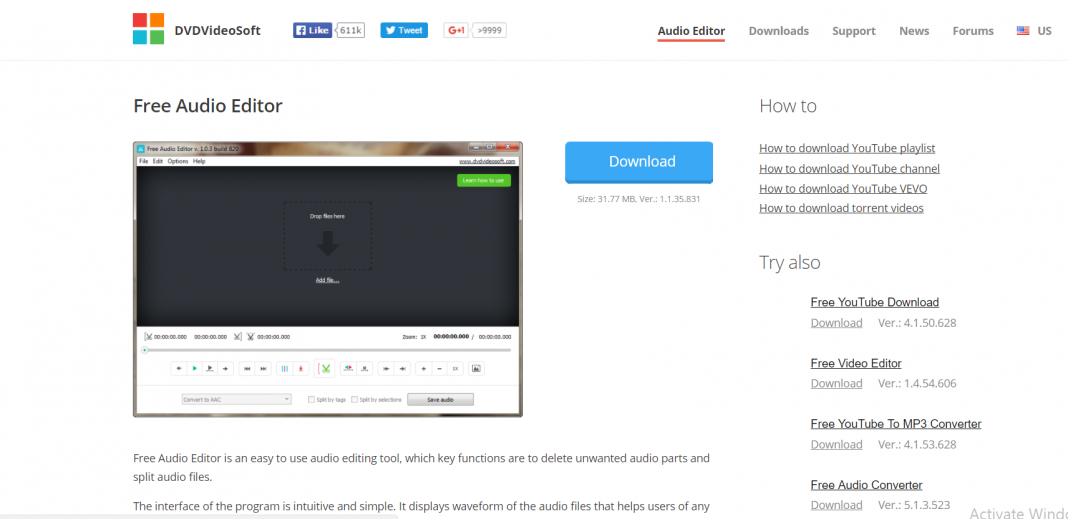1068x519 pixels.
Task: Click the image cover-art icon in editor
Action: 476,368
